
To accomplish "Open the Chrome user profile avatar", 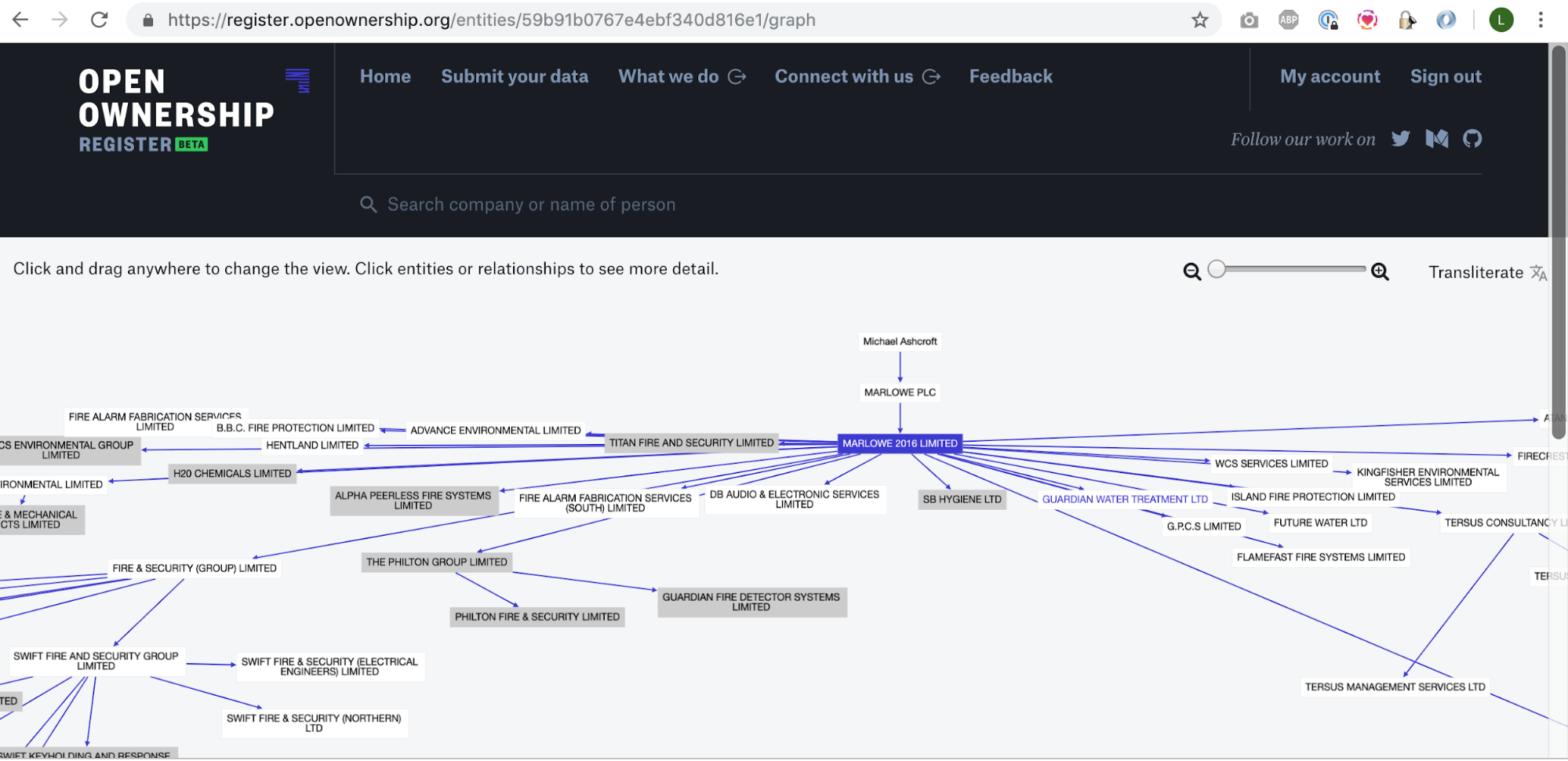I will [x=1501, y=20].
